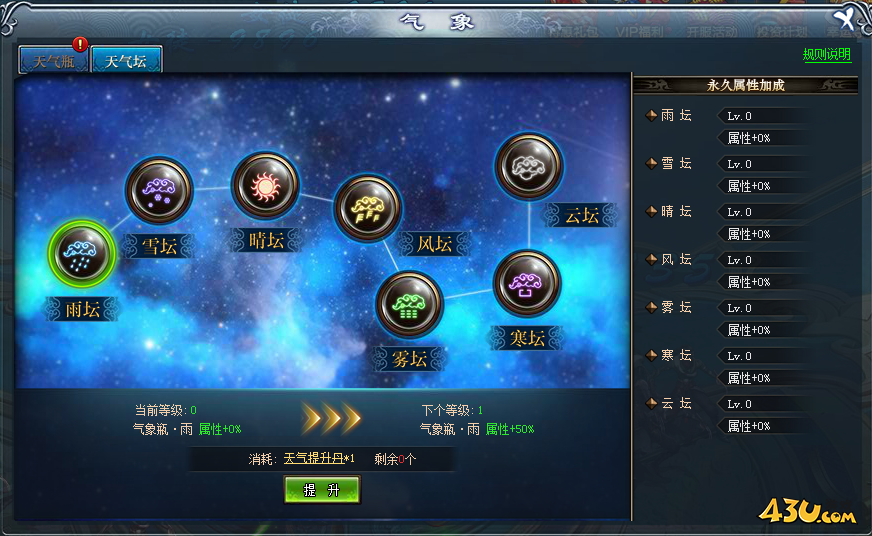Select the 晴坛 sun altar icon
Viewport: 872px width, 536px height.
point(265,186)
